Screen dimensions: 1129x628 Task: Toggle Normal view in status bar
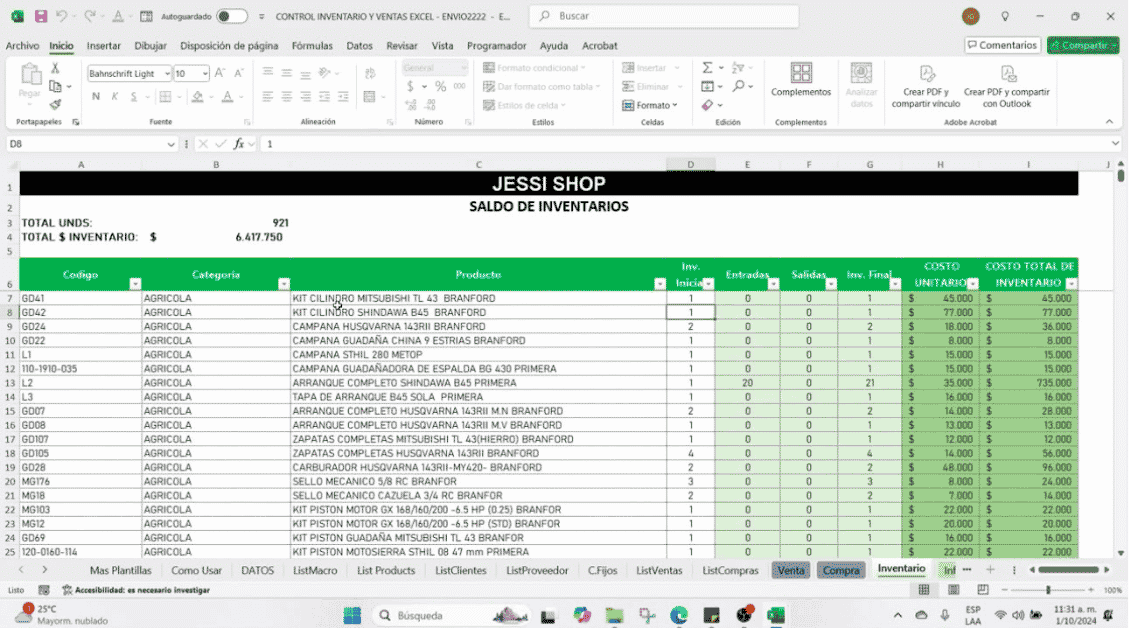pos(924,590)
